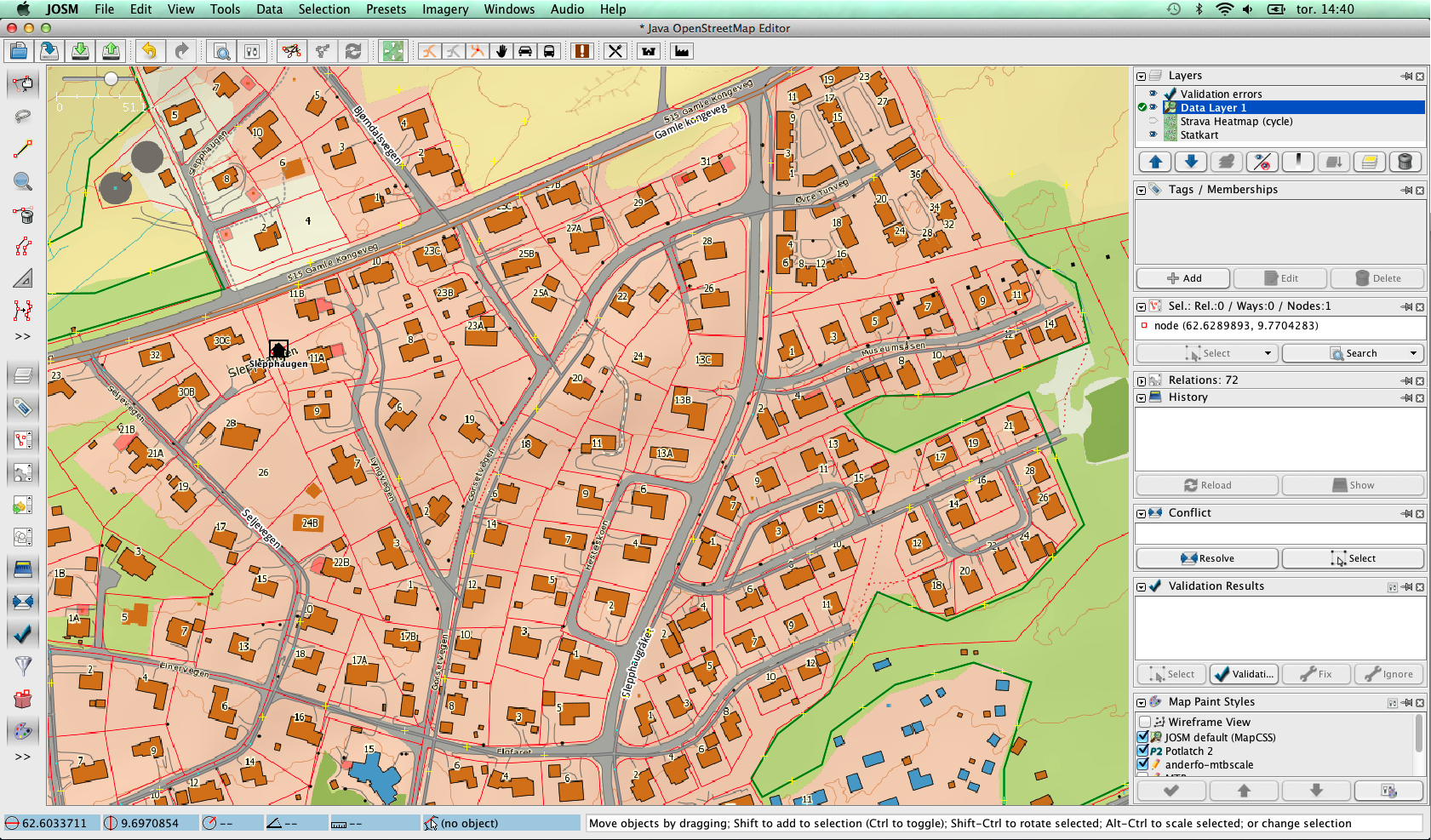The width and height of the screenshot is (1431, 840).
Task: Click the Upload data toolbar icon
Action: point(111,51)
